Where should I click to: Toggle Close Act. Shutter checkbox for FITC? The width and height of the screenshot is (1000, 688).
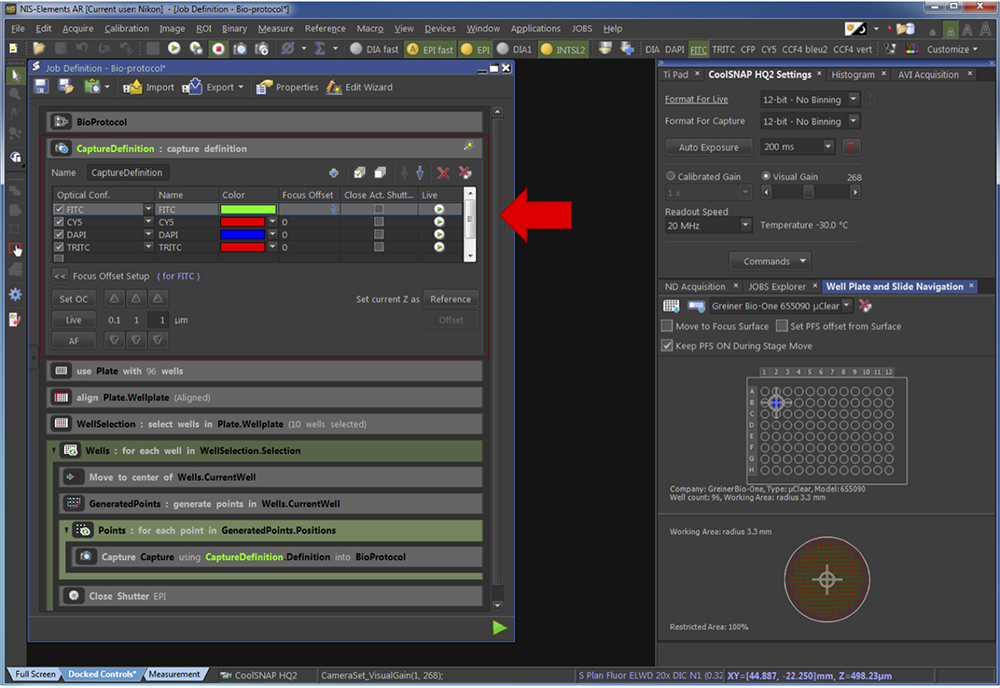379,209
